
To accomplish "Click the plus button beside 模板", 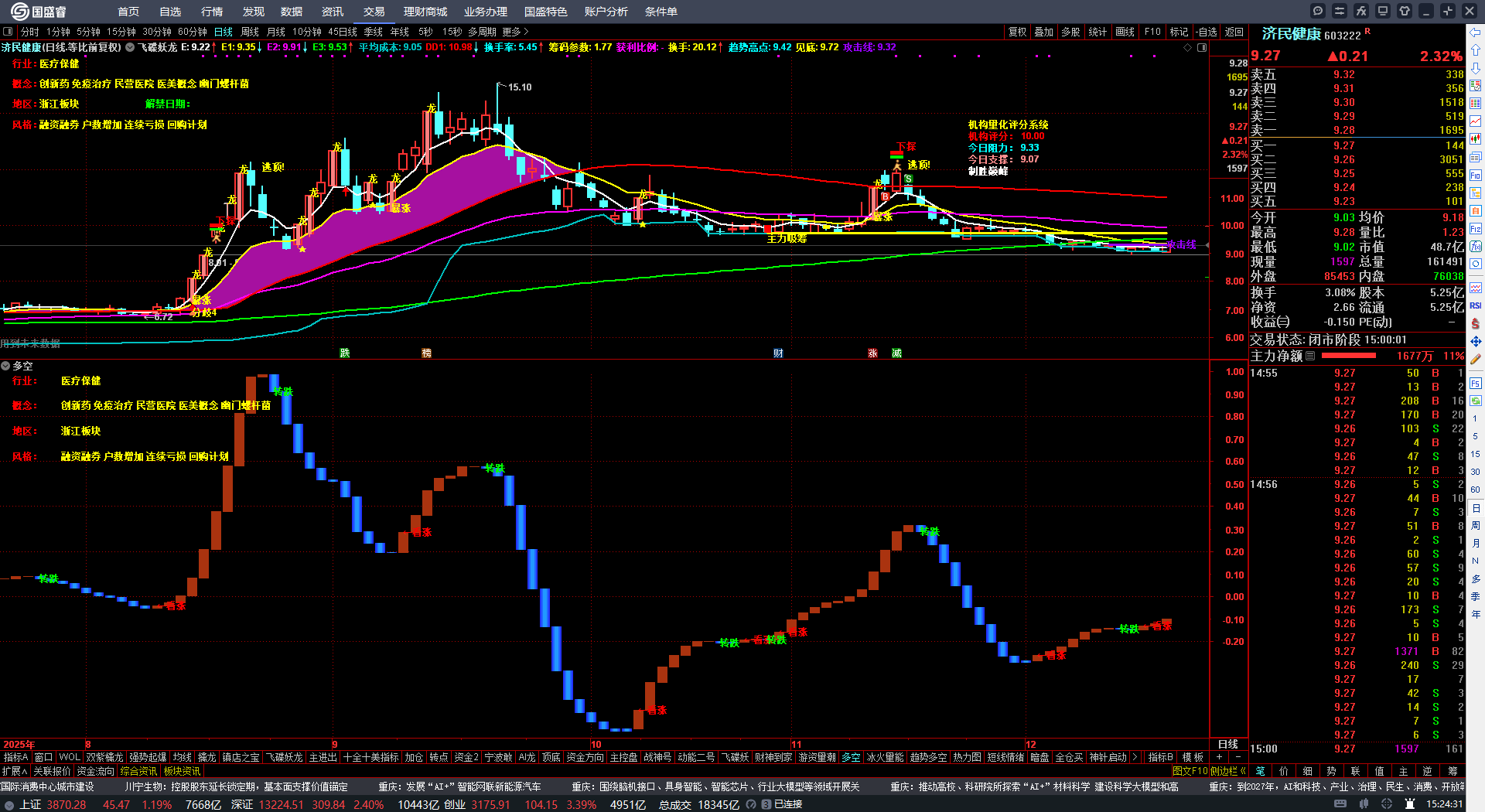I will pyautogui.click(x=1220, y=757).
